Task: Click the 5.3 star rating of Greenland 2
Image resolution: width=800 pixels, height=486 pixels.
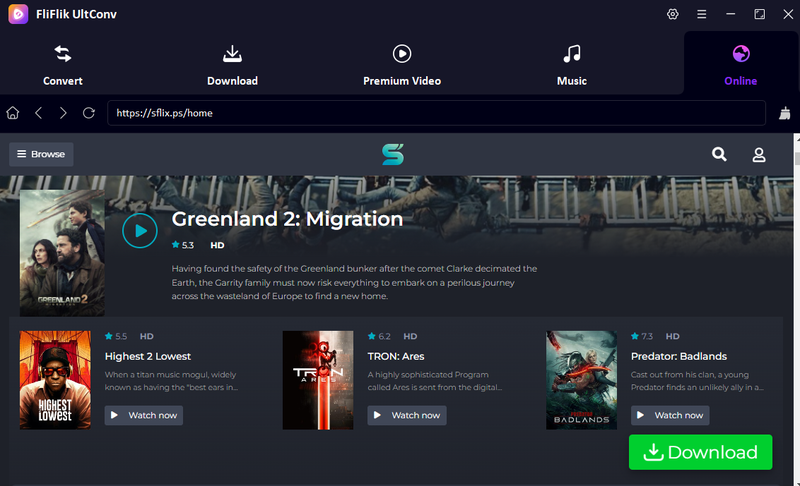Action: point(183,245)
